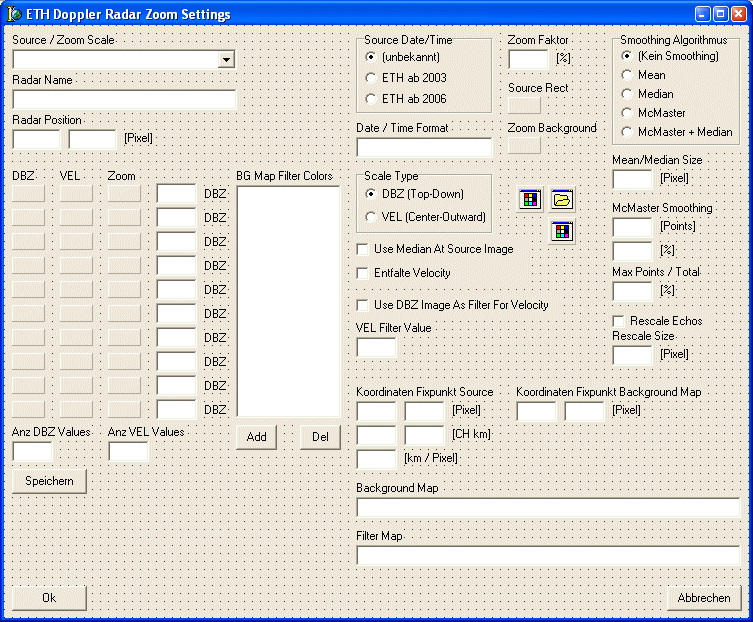Click the color palette icon left of the folder icon

tap(531, 199)
